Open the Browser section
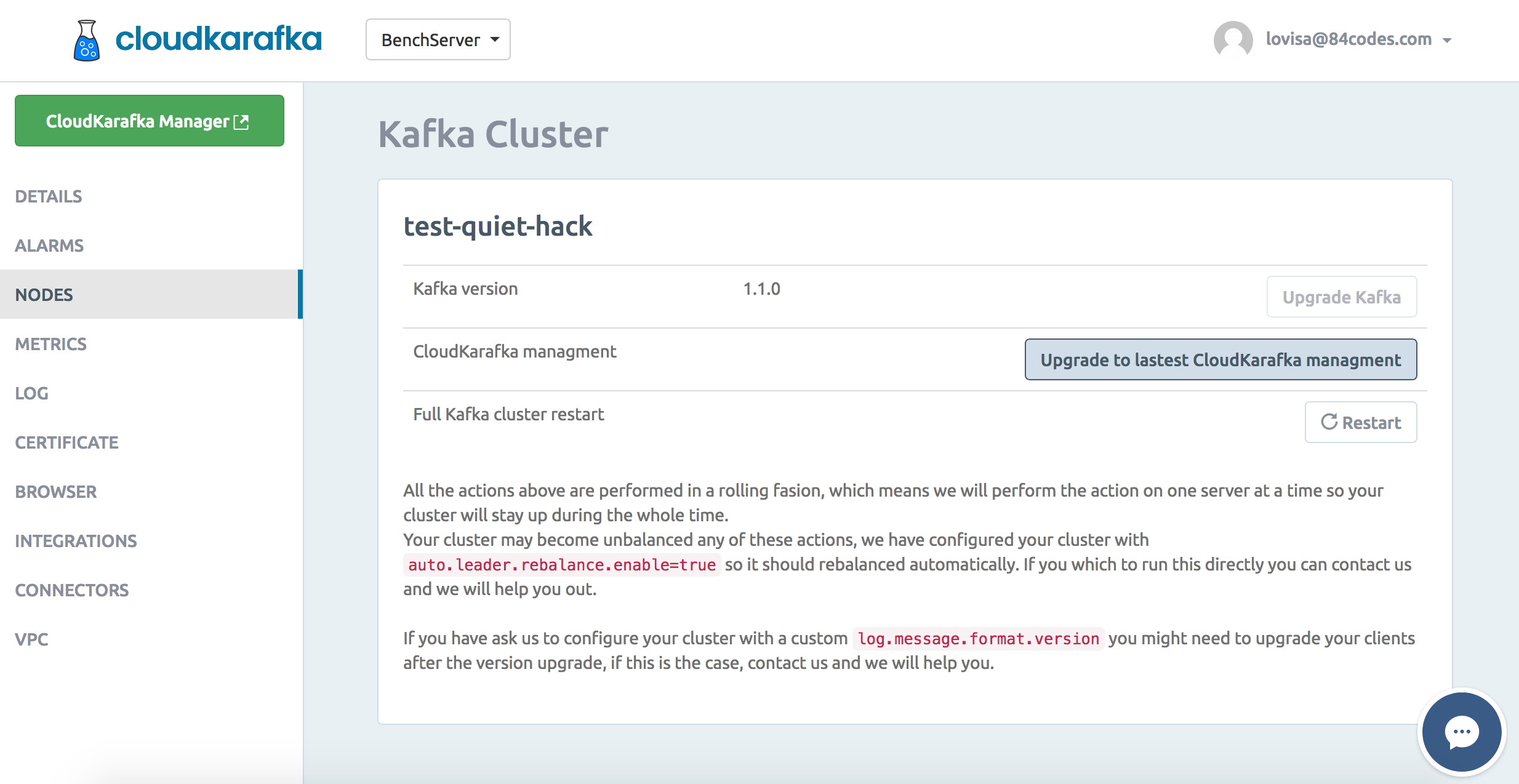Viewport: 1519px width, 784px height. coord(56,492)
